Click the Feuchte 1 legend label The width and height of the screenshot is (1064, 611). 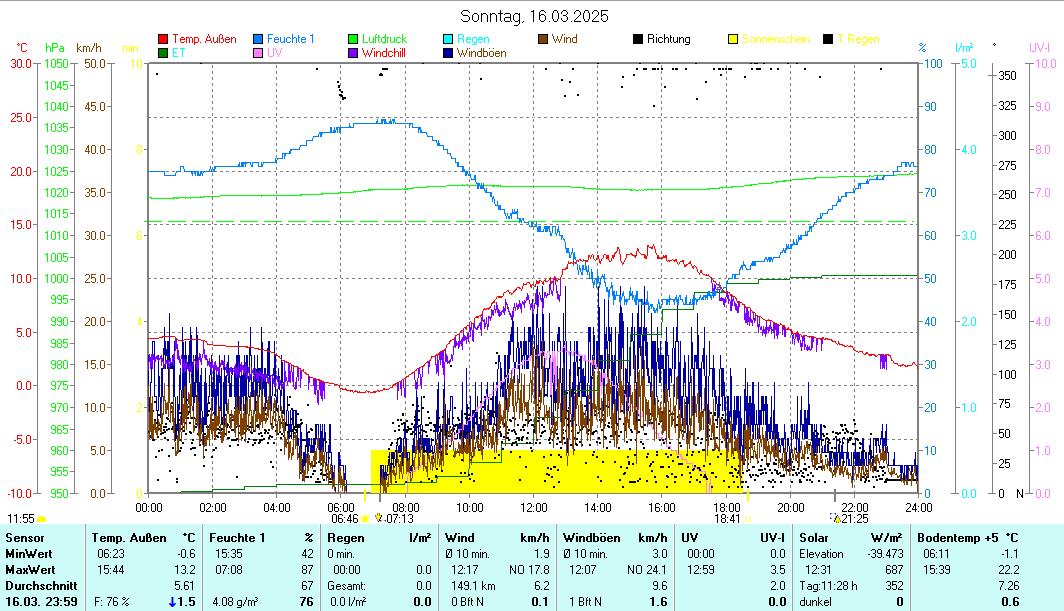coord(290,39)
